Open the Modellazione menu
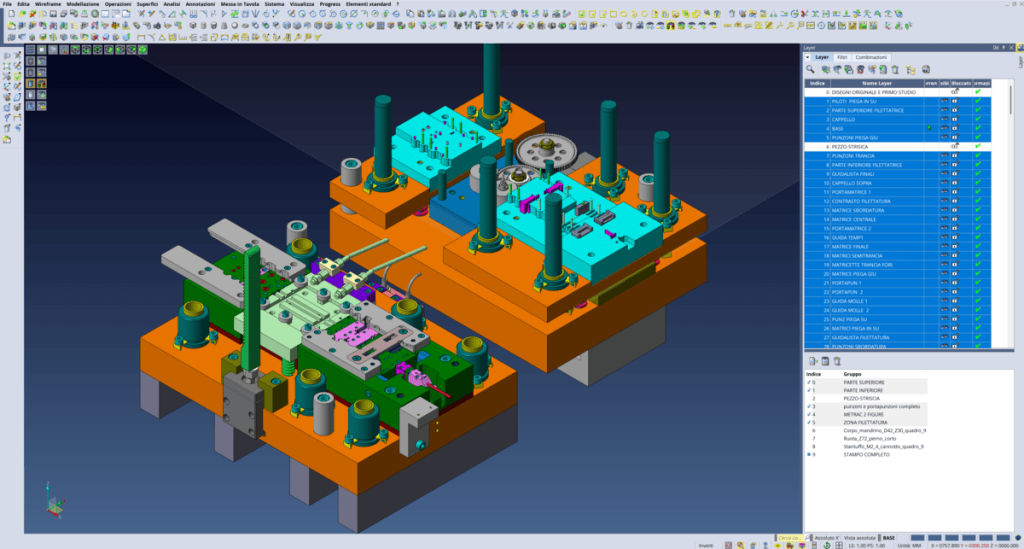1024x549 pixels. point(82,4)
